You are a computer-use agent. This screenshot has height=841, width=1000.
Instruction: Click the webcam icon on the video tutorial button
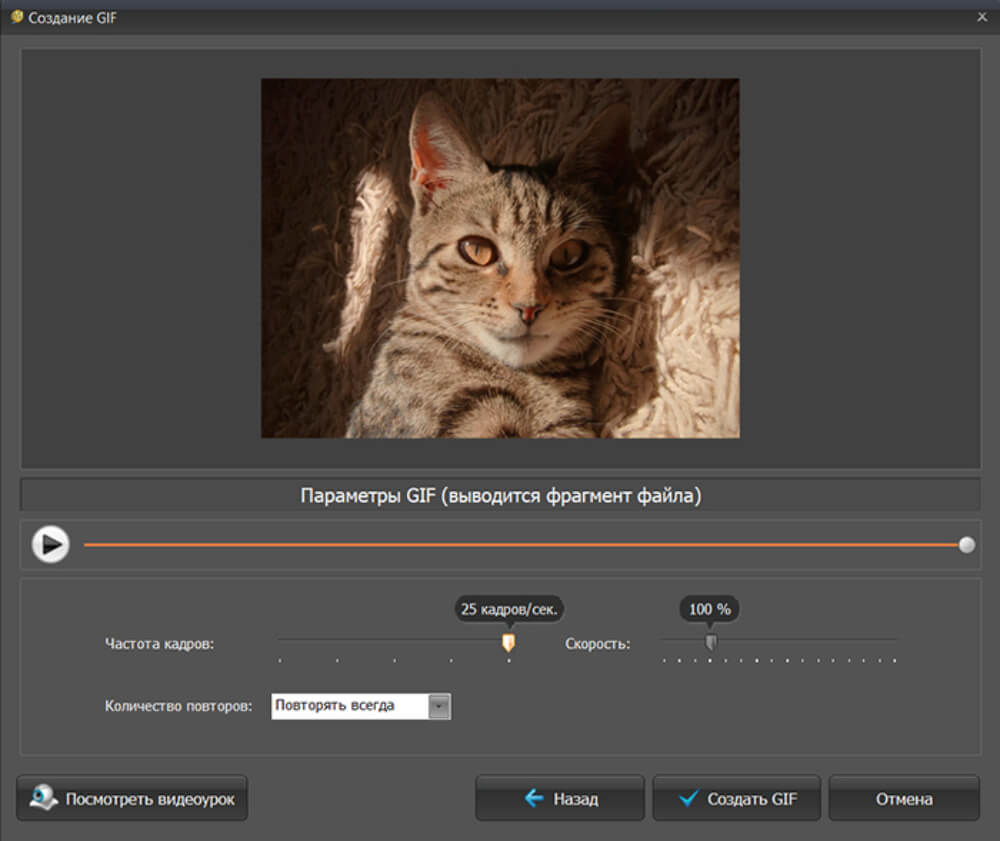coord(43,798)
